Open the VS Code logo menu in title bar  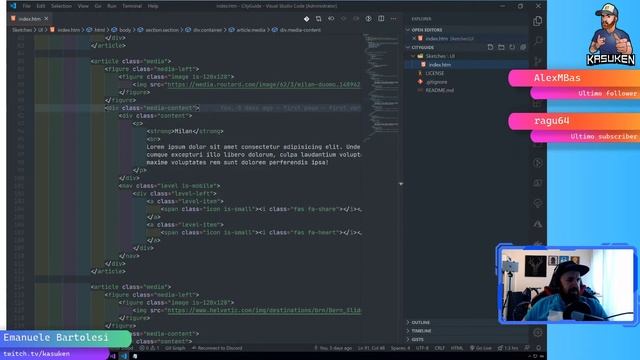click(13, 6)
